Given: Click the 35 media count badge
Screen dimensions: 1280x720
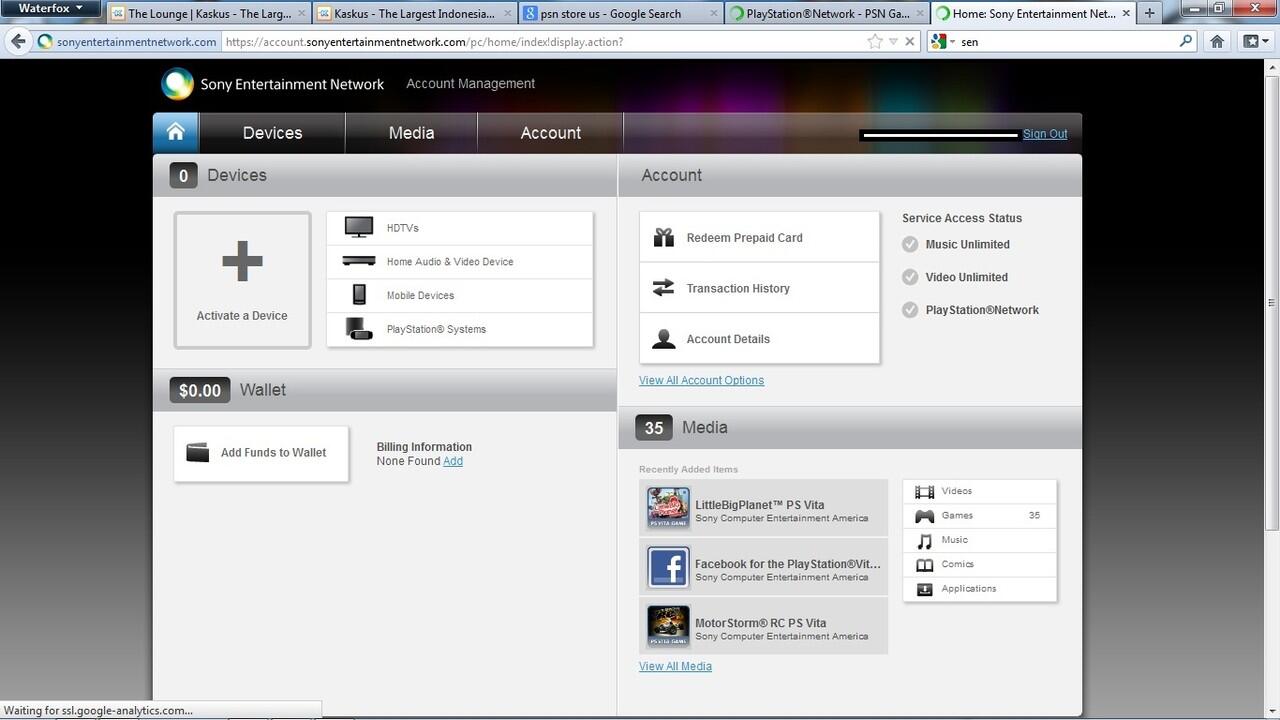Looking at the screenshot, I should [653, 428].
